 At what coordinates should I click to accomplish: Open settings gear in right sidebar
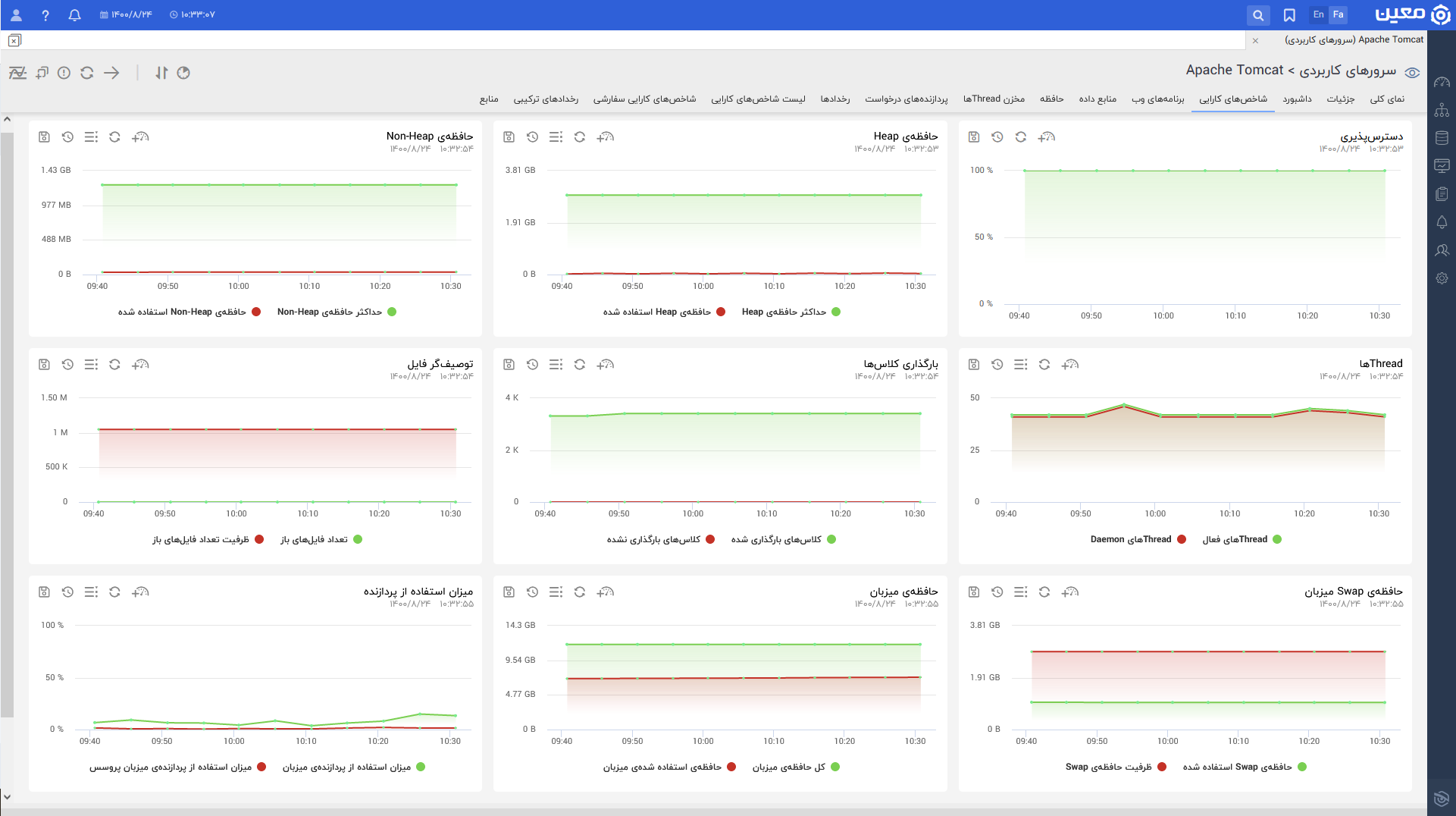coord(1442,278)
